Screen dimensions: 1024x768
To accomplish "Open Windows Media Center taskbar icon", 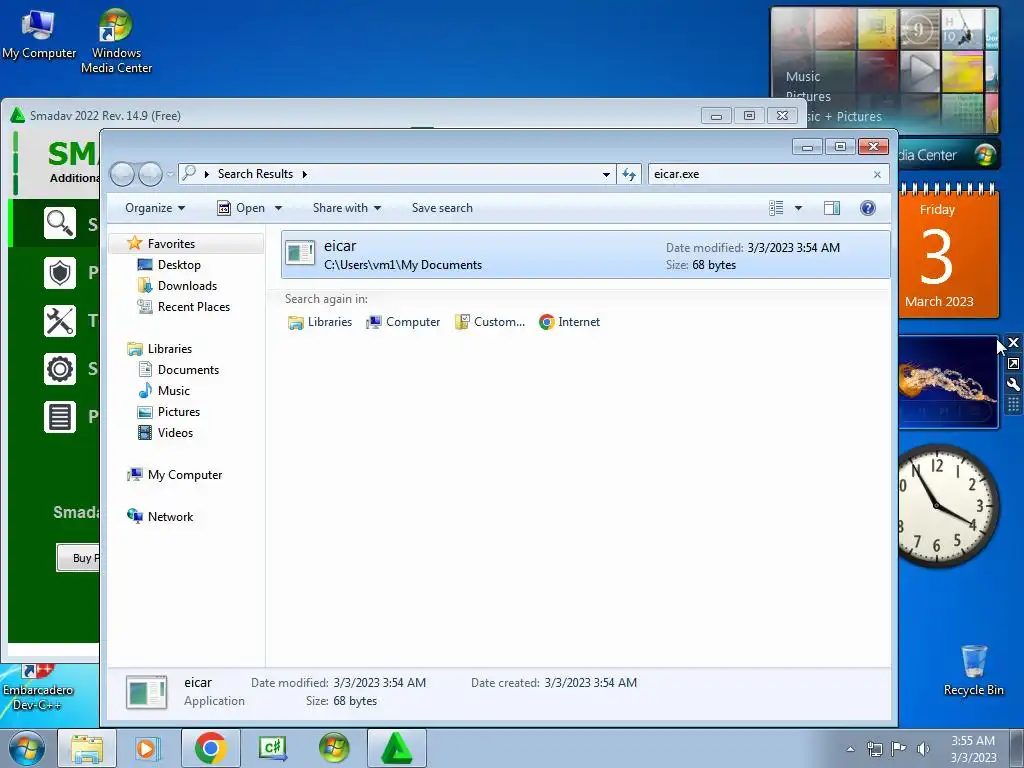I will 334,748.
